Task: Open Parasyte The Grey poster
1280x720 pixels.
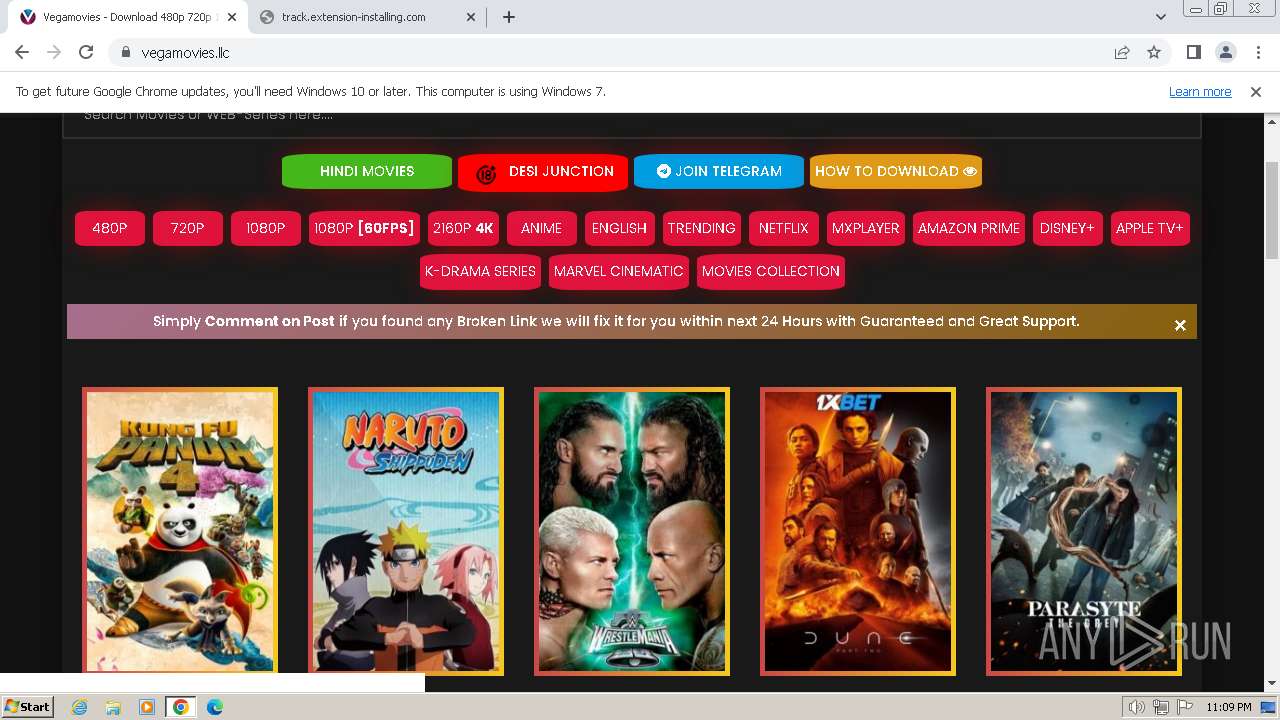Action: (x=1084, y=531)
